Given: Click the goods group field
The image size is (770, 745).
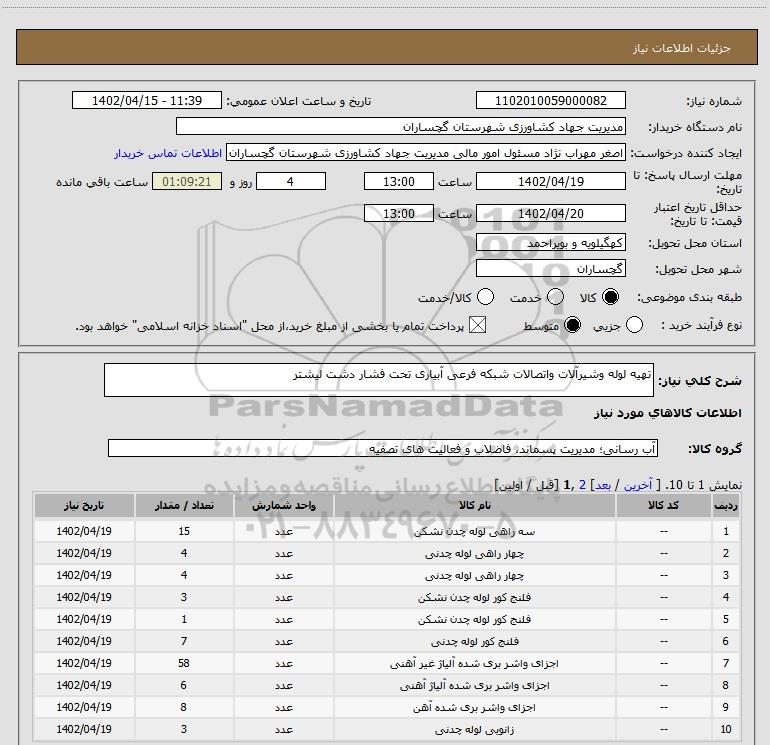Looking at the screenshot, I should (x=382, y=449).
